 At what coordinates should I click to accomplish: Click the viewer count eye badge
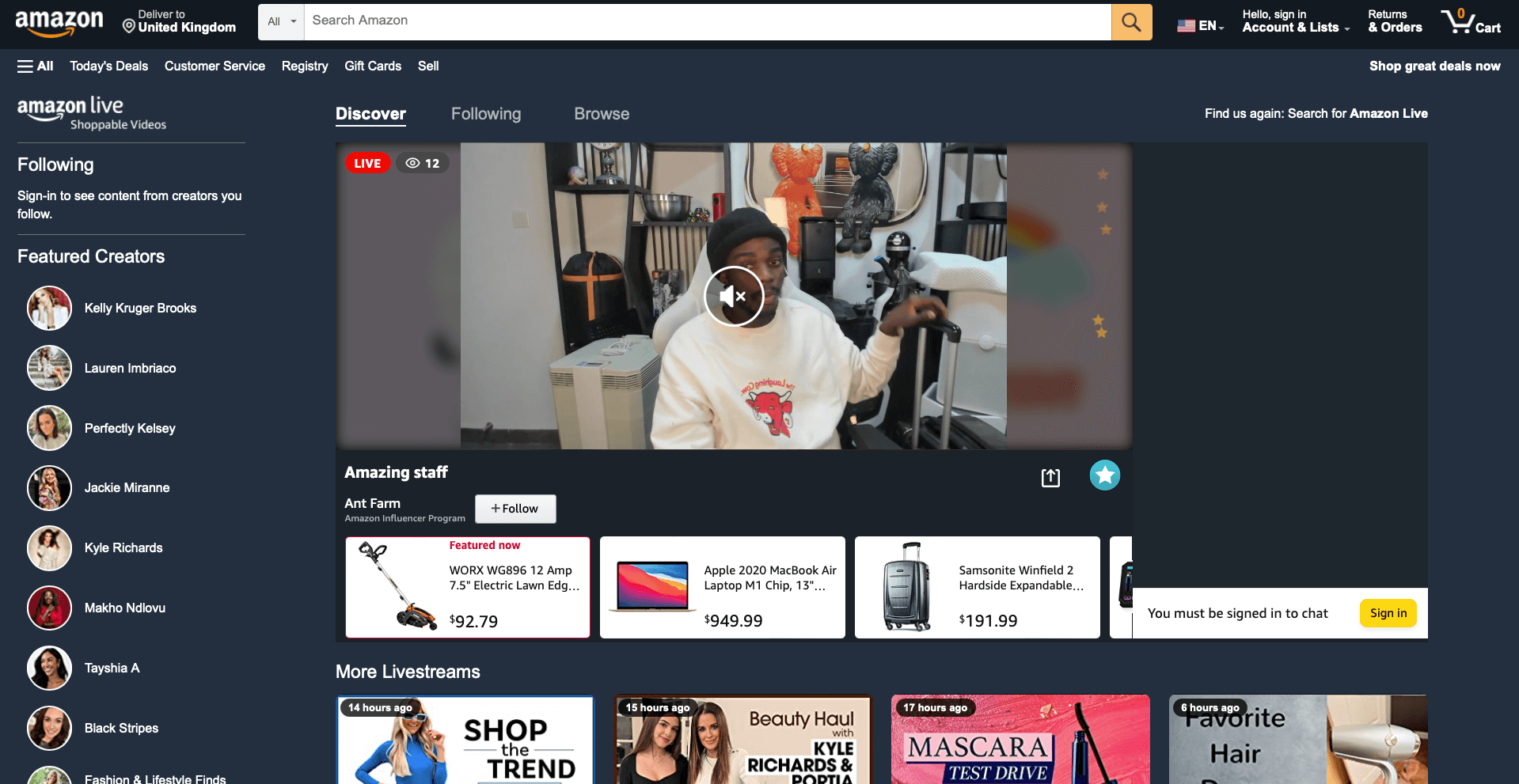(x=422, y=163)
